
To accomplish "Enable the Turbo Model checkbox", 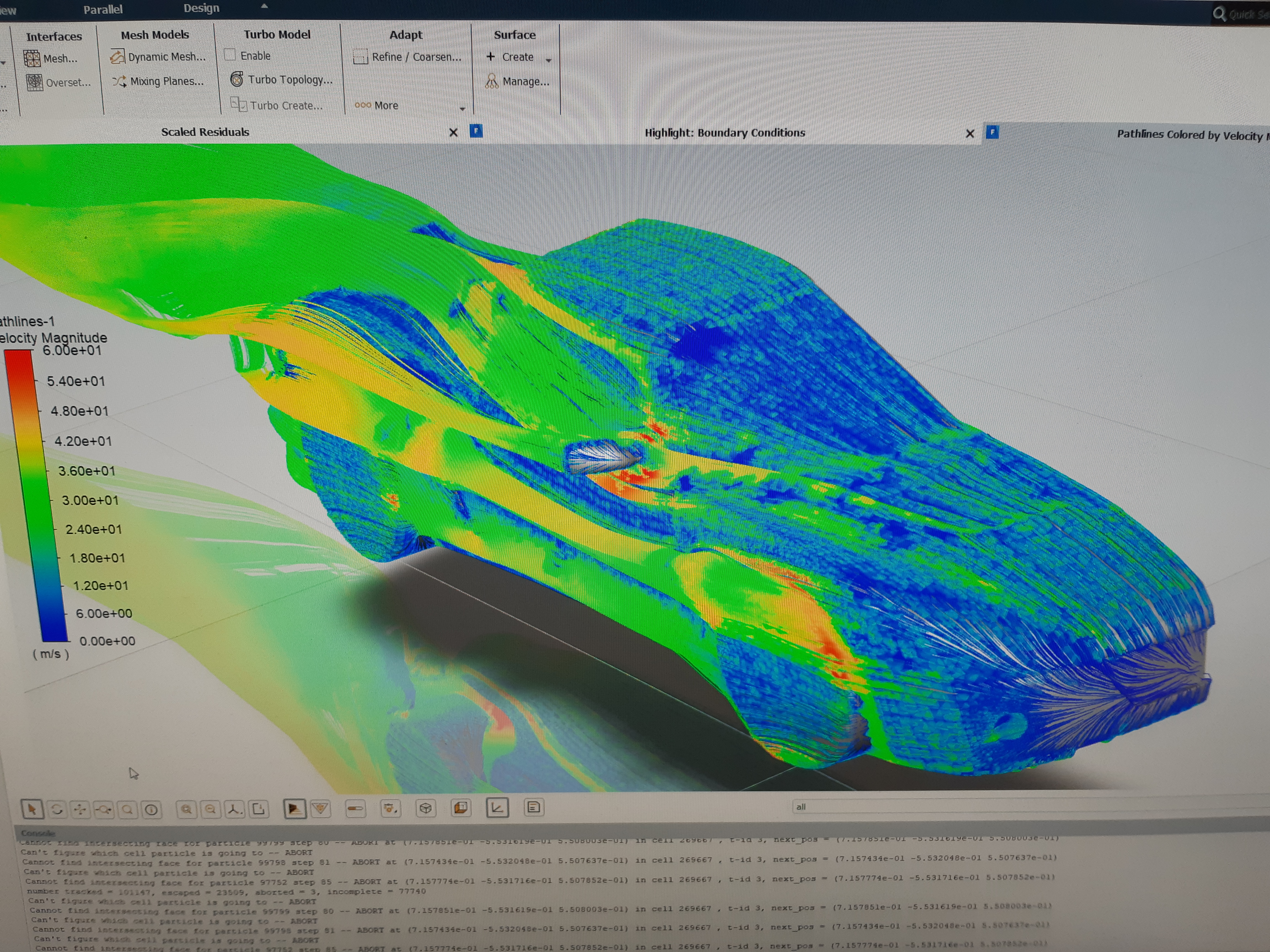I will coord(230,55).
